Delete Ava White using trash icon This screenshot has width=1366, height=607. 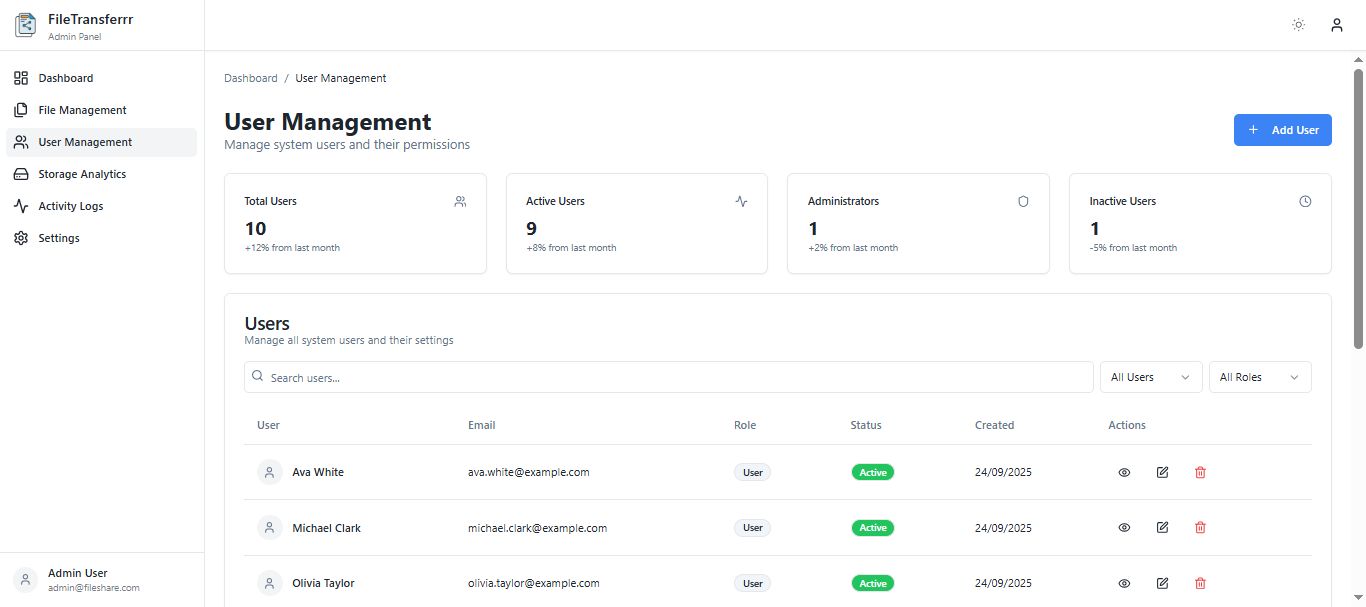[x=1200, y=472]
